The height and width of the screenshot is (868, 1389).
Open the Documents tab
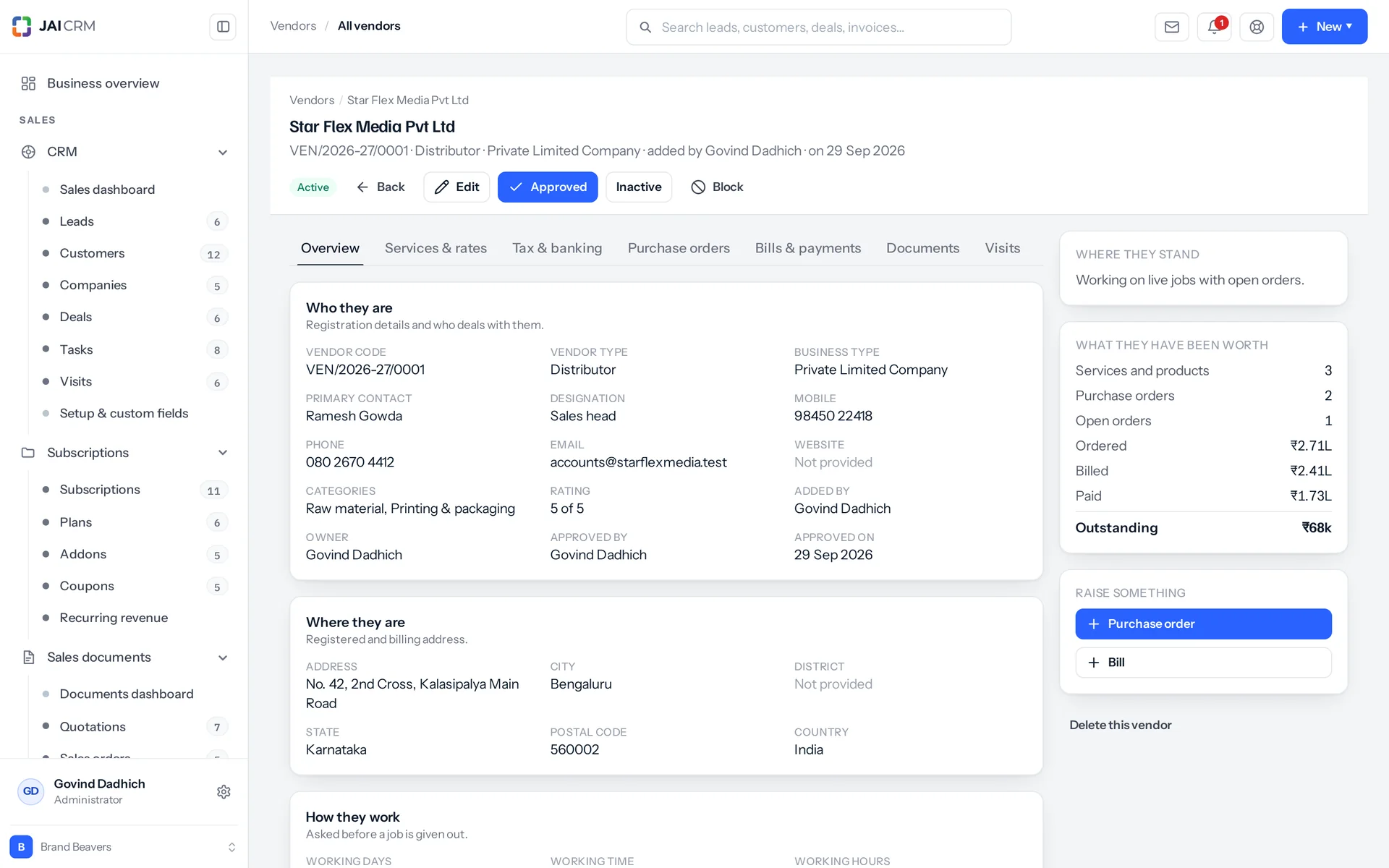tap(922, 248)
